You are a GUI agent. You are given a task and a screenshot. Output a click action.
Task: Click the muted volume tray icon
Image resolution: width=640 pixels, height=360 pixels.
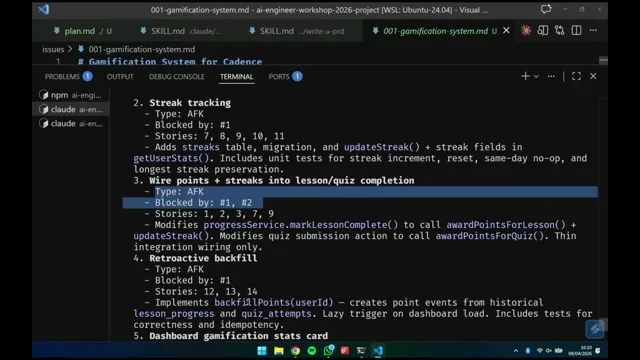pos(549,351)
